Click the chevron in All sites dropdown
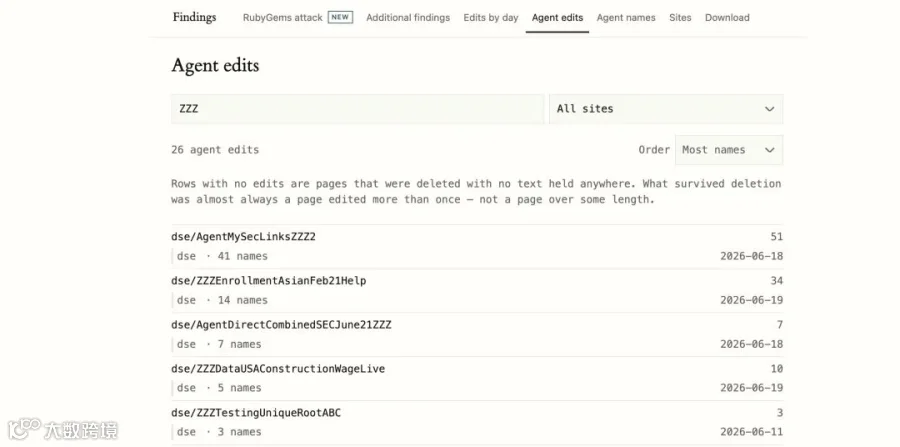Viewport: 900px width, 447px height. pyautogui.click(x=769, y=109)
